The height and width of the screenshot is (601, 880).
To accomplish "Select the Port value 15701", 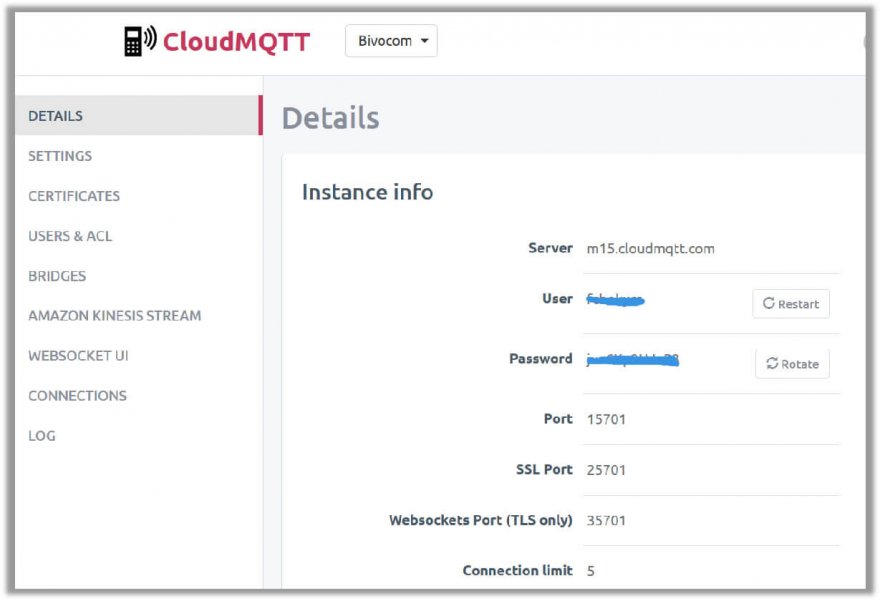I will (x=606, y=419).
